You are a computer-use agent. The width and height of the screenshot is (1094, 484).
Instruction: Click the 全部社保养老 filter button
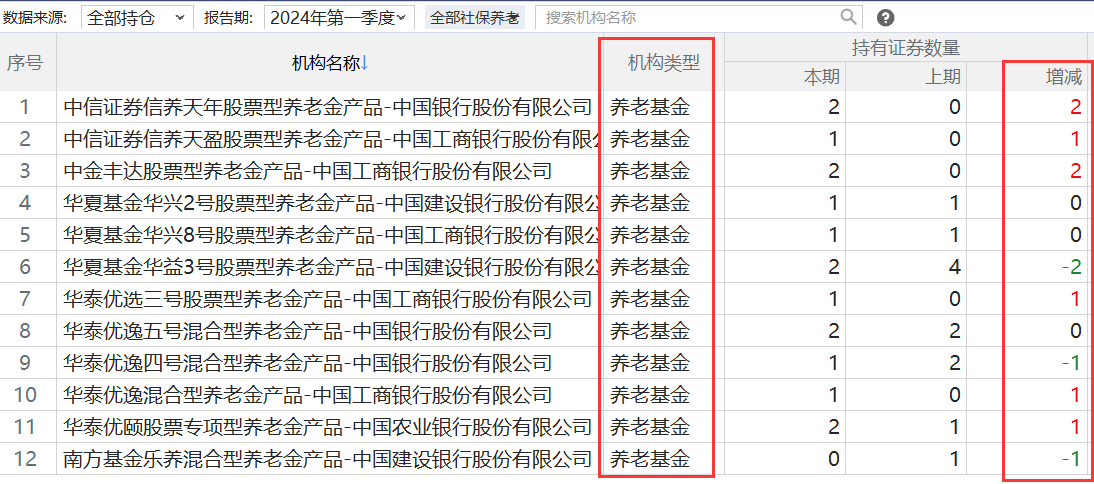pos(475,17)
